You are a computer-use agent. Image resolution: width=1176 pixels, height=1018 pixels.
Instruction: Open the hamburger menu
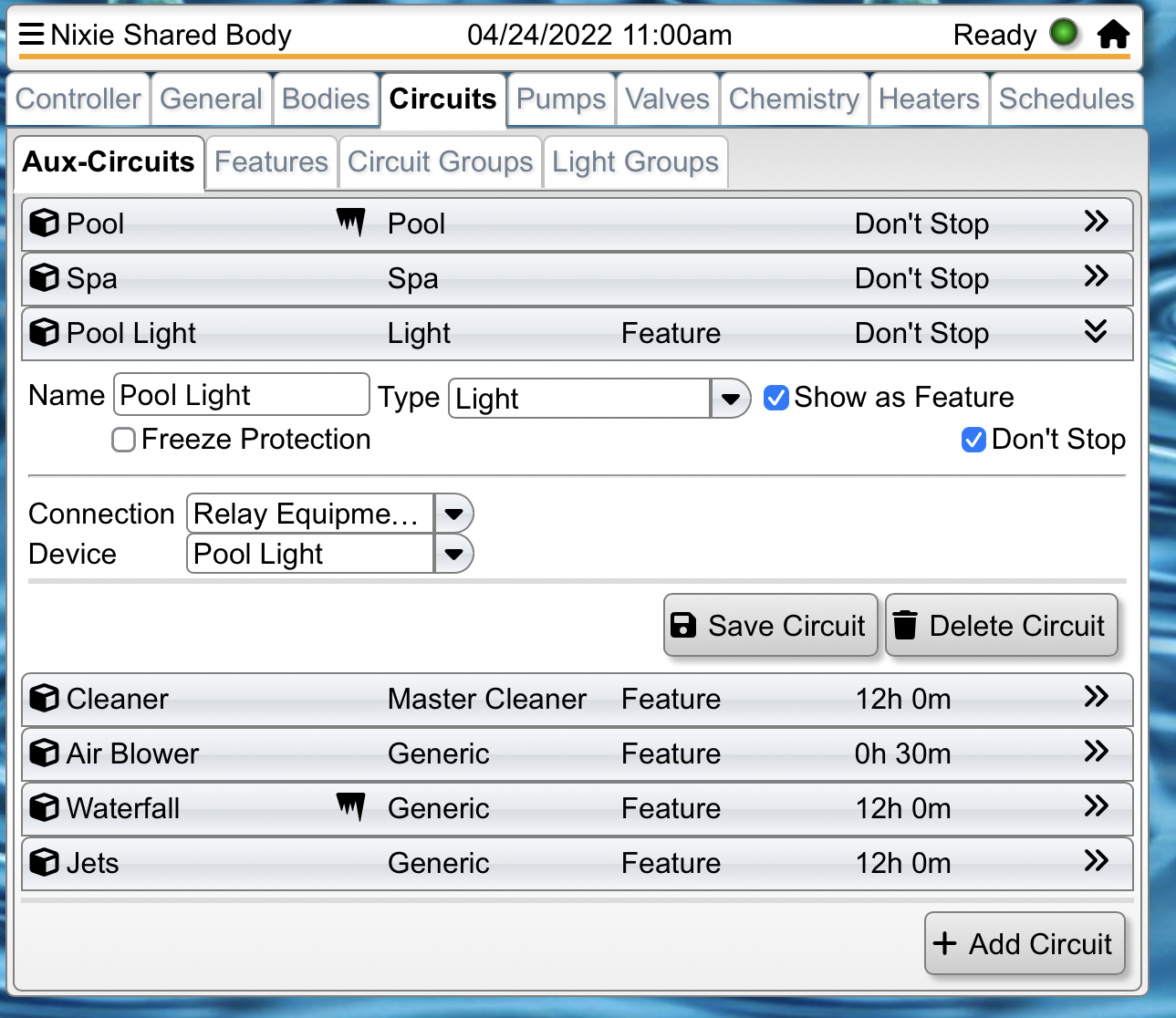pyautogui.click(x=30, y=33)
